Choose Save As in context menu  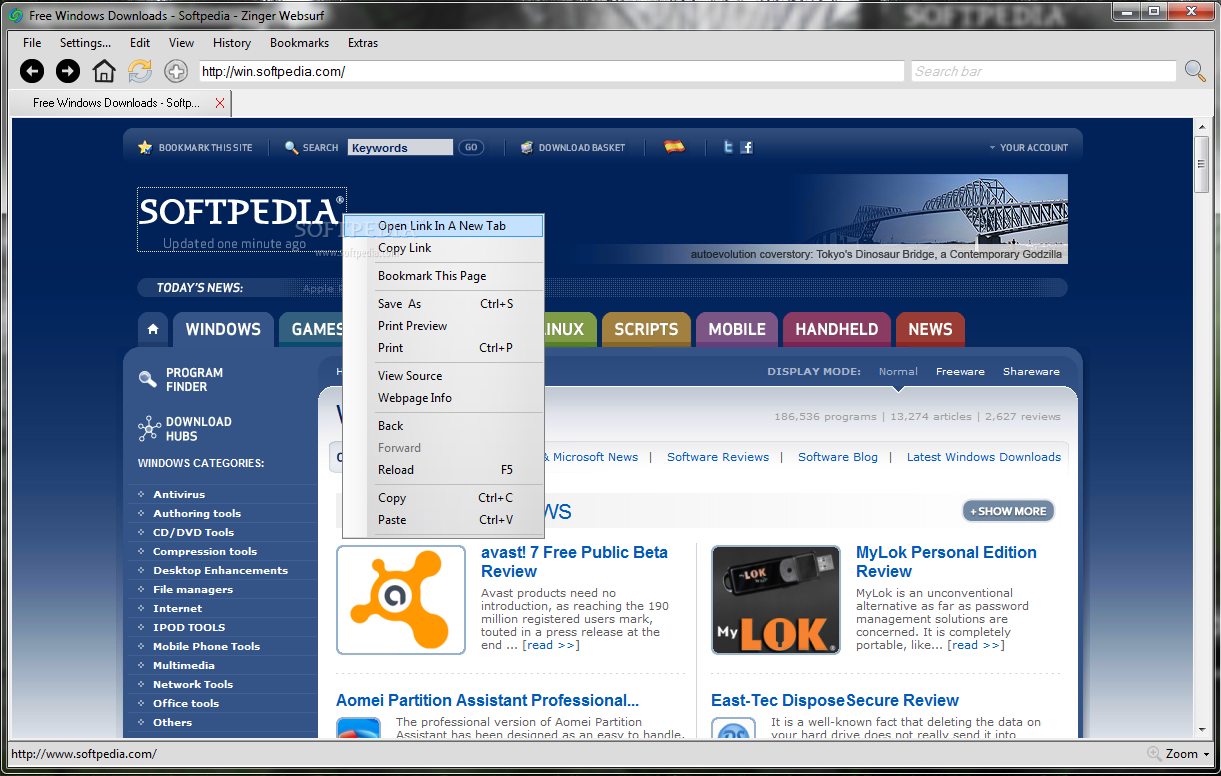tap(443, 304)
